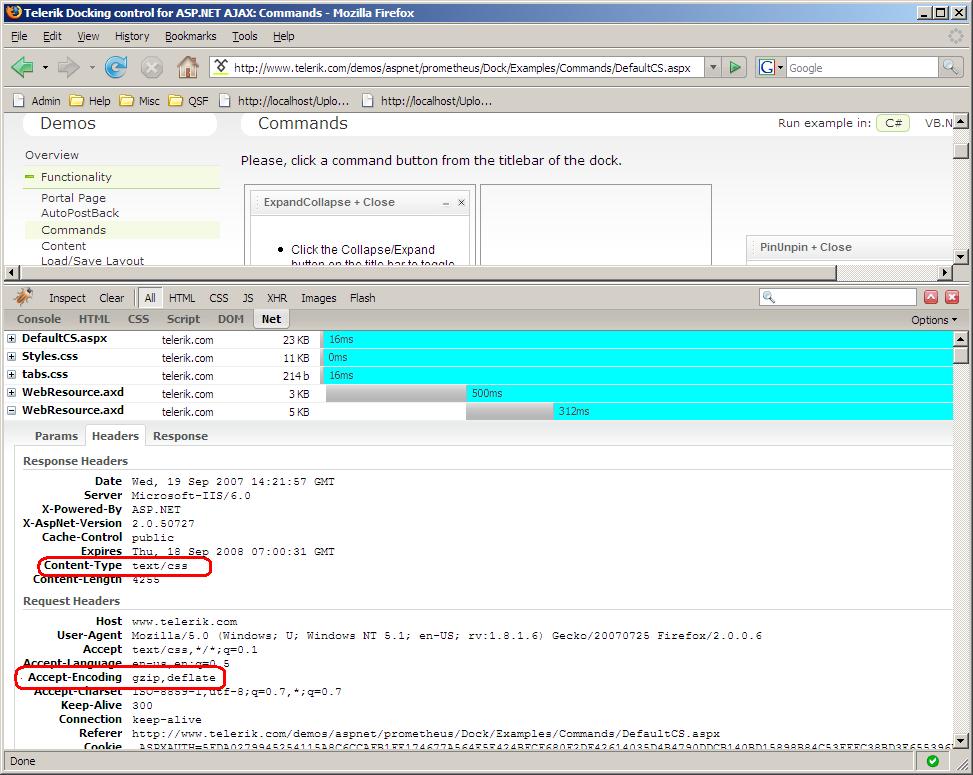The width and height of the screenshot is (973, 775).
Task: Collapse the expanded WebResource.axd request
Action: (x=12, y=410)
